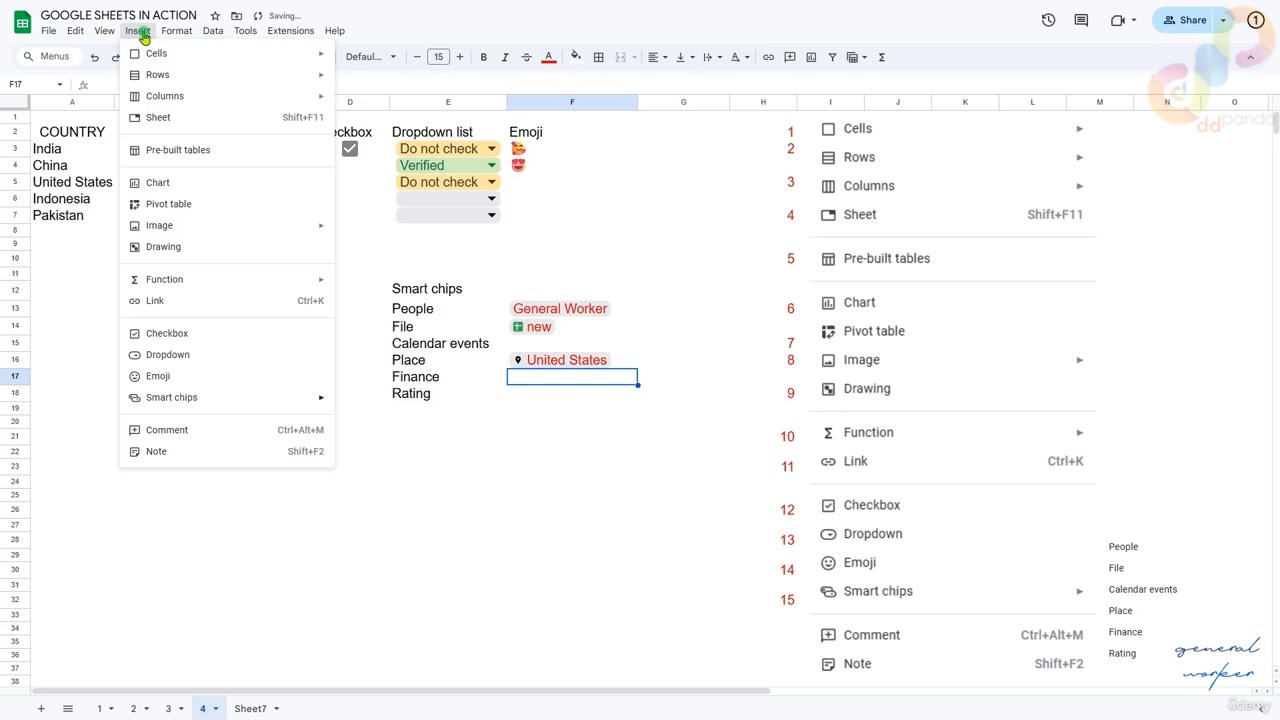Add a new sheet with plus icon

[41, 709]
